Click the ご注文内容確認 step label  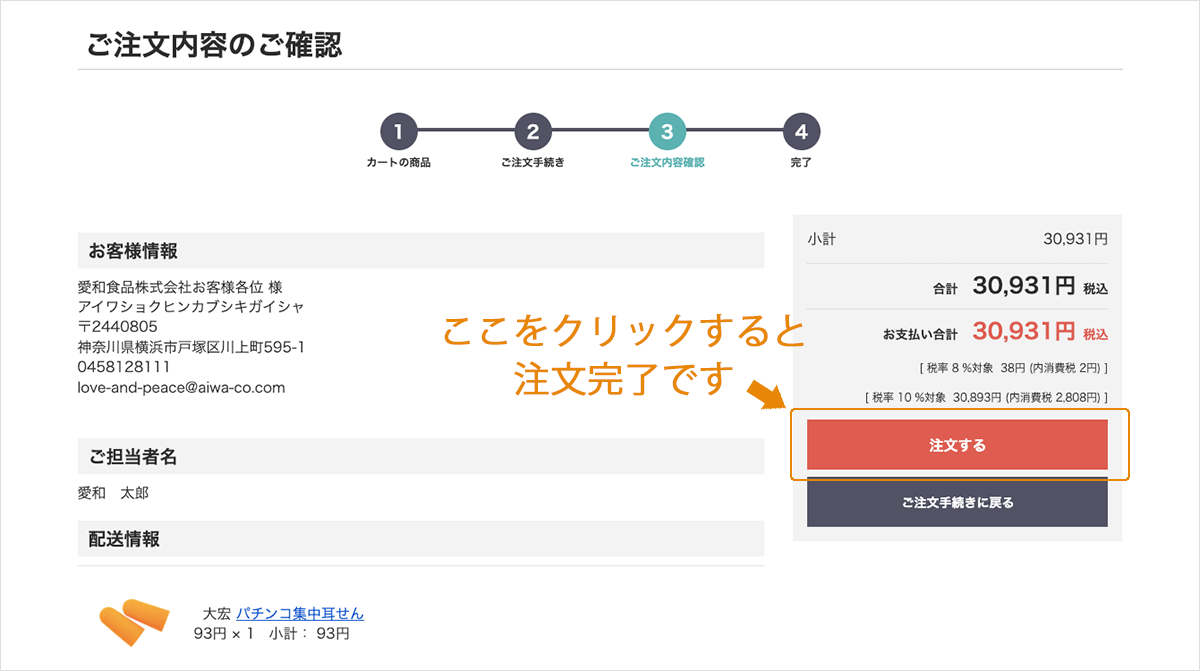pyautogui.click(x=667, y=162)
